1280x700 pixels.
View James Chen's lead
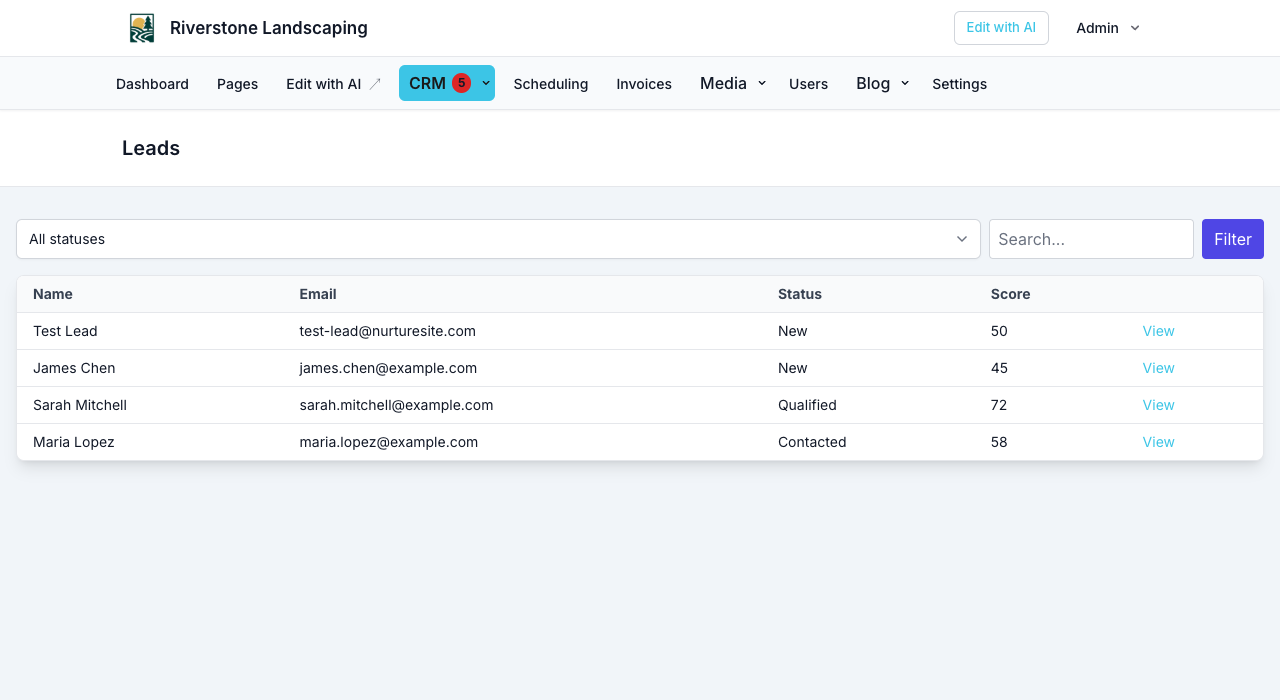(x=1158, y=368)
